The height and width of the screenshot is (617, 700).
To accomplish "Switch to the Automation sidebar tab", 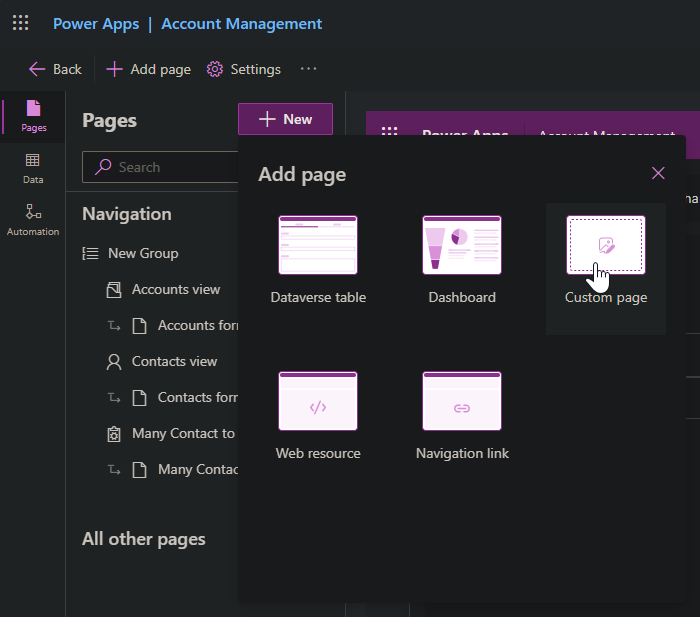I will point(33,220).
